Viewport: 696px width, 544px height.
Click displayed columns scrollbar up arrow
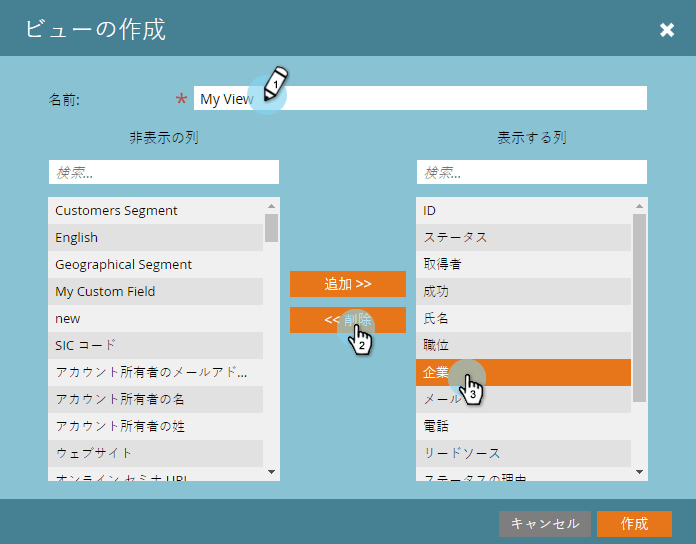coord(640,206)
